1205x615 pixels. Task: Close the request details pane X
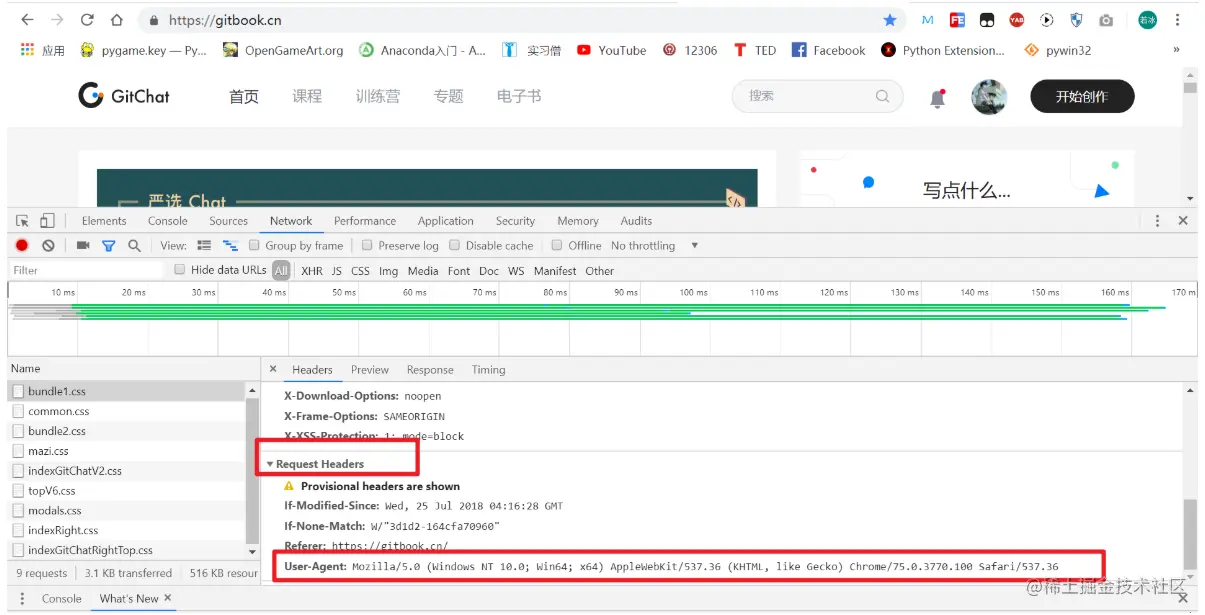click(273, 369)
